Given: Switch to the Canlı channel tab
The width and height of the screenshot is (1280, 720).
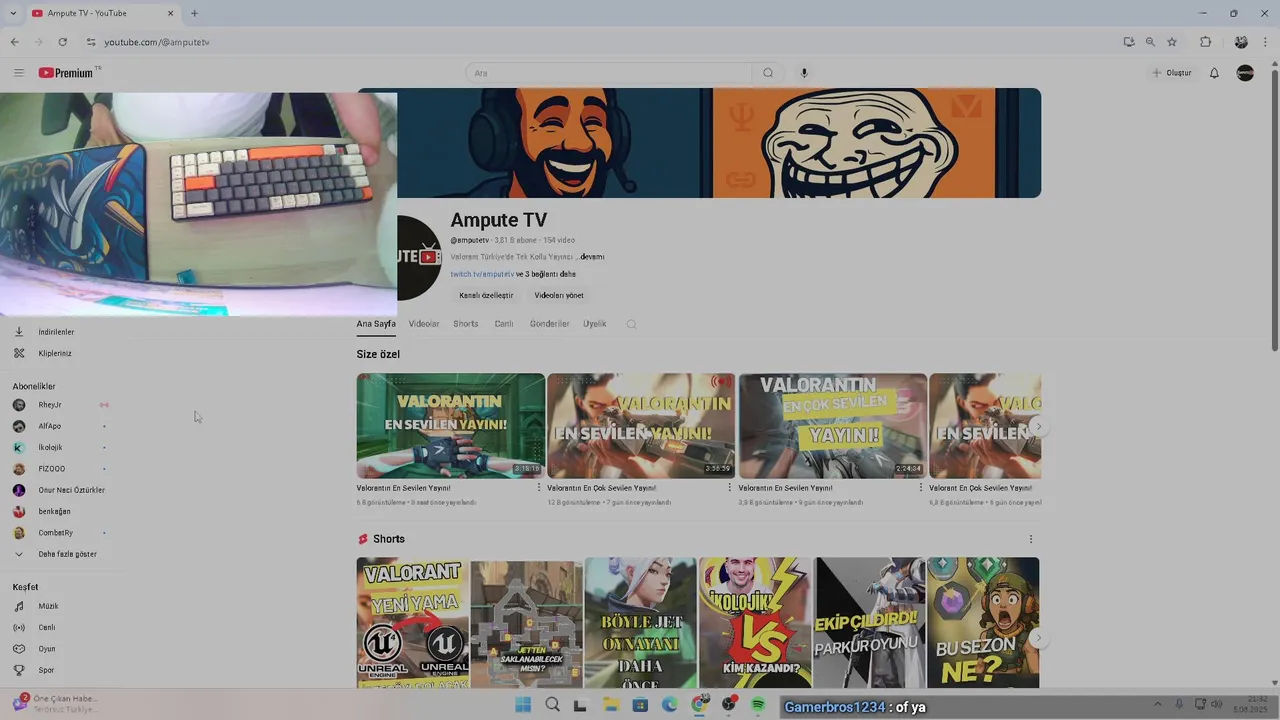Looking at the screenshot, I should pyautogui.click(x=504, y=324).
